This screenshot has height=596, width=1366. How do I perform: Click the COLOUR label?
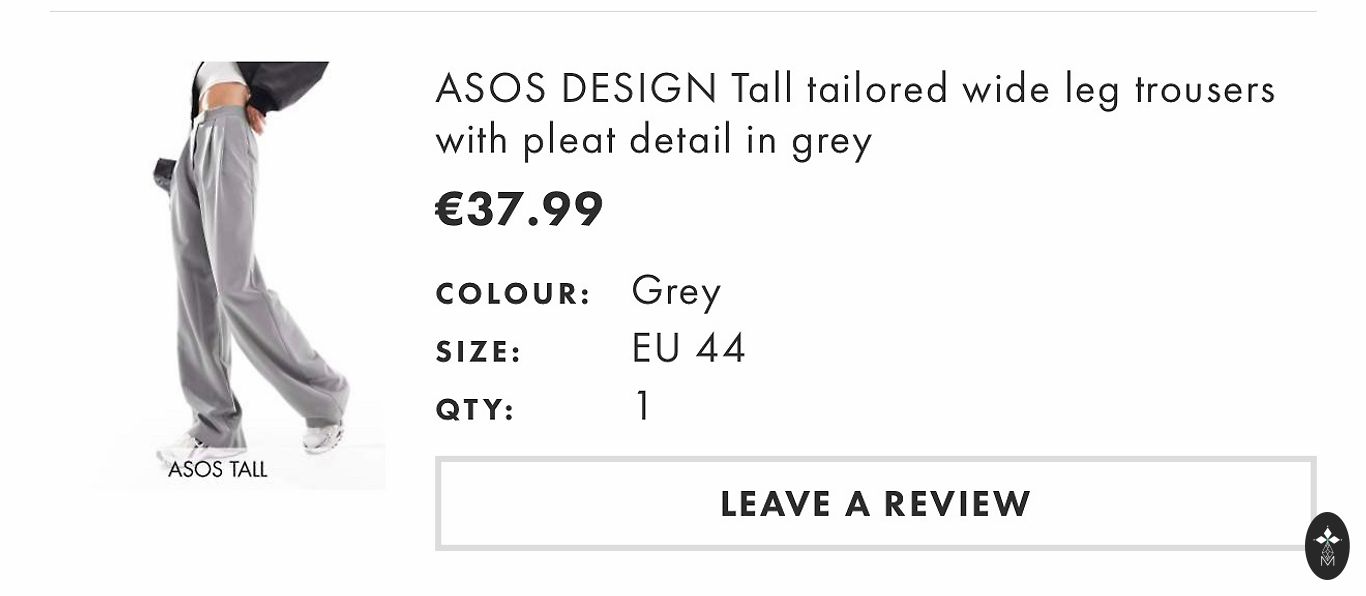click(513, 295)
